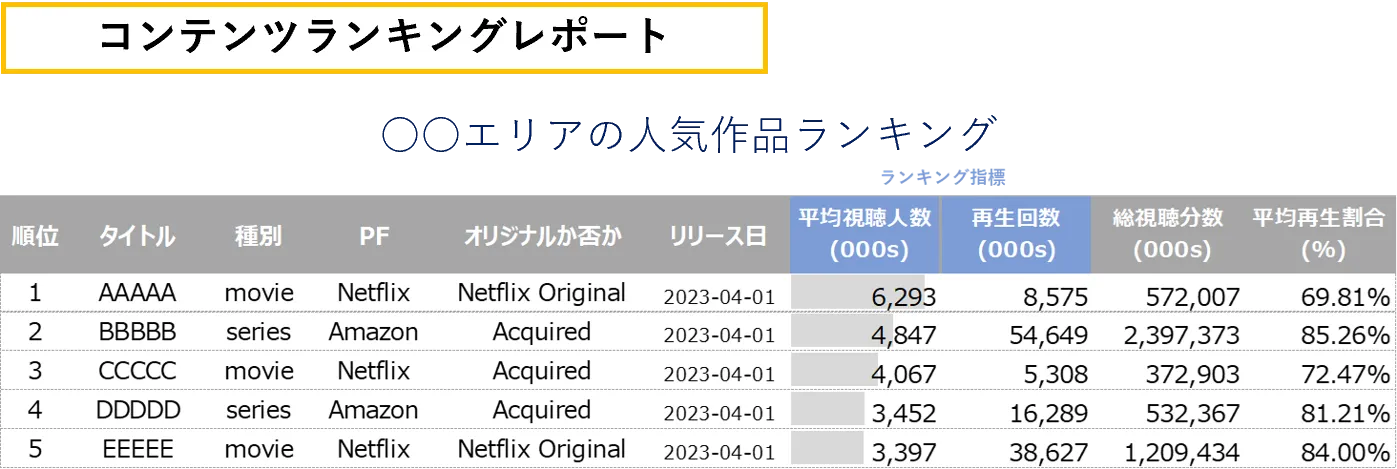Select the Netflix Original cell for EEEEE
This screenshot has height=469, width=1397.
point(542,449)
